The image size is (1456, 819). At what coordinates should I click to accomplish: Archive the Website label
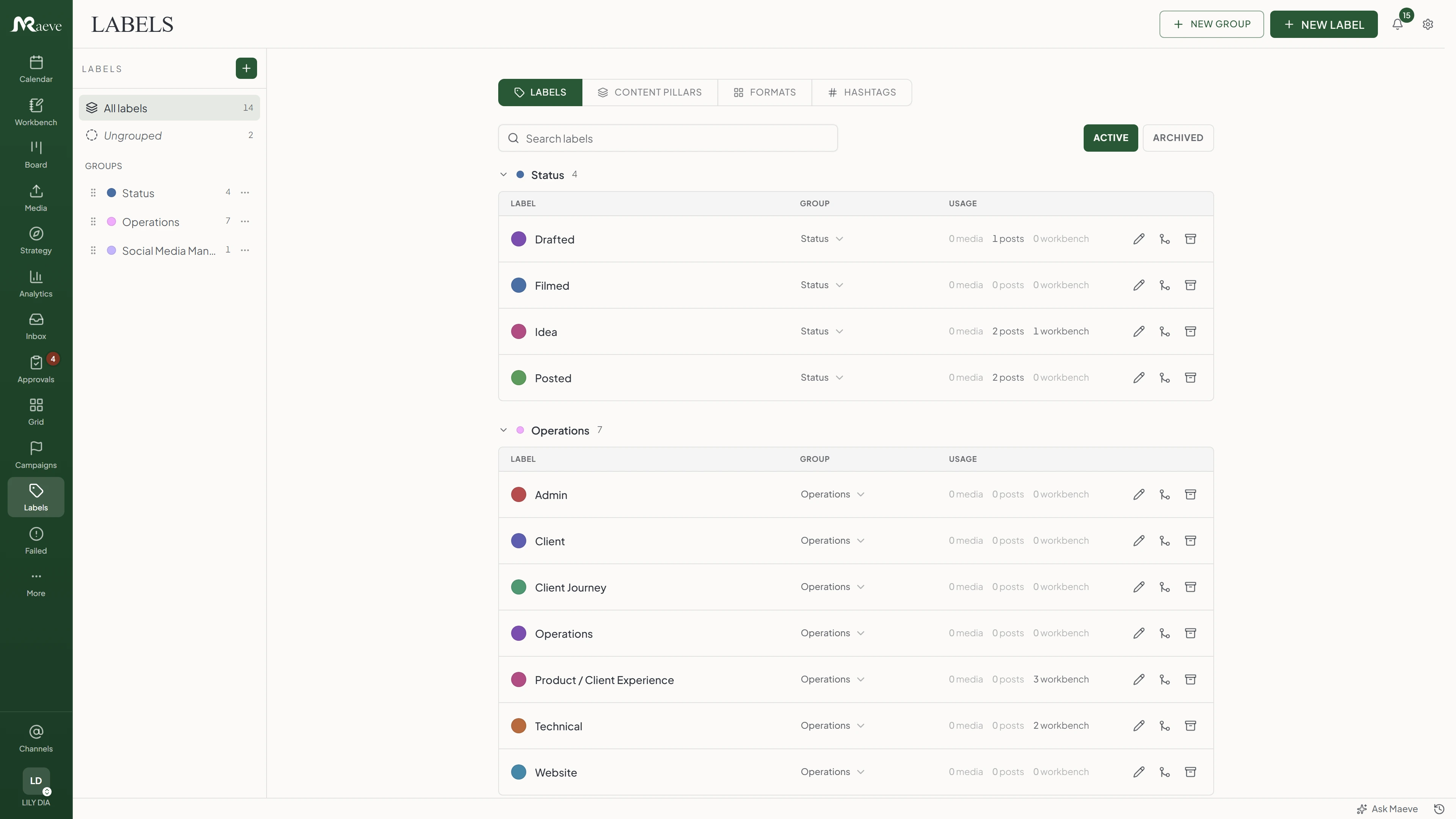click(1190, 772)
